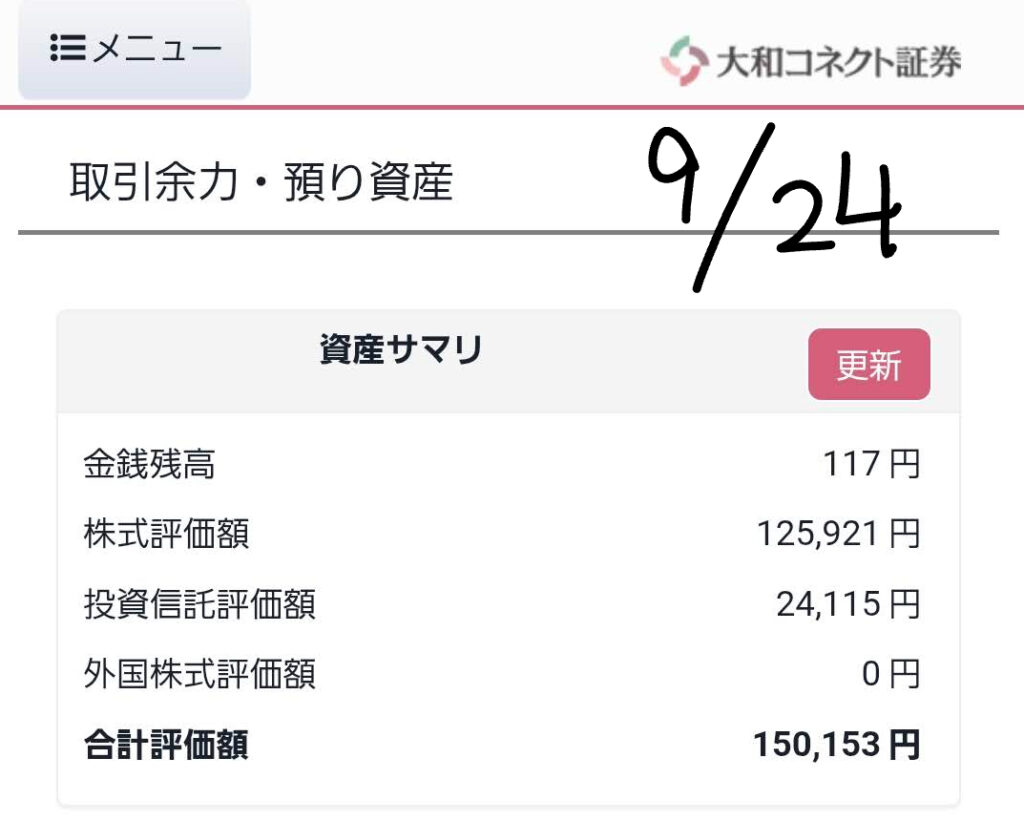This screenshot has width=1024, height=821.
Task: Select the bold 合計評価額 total label
Action: 166,745
